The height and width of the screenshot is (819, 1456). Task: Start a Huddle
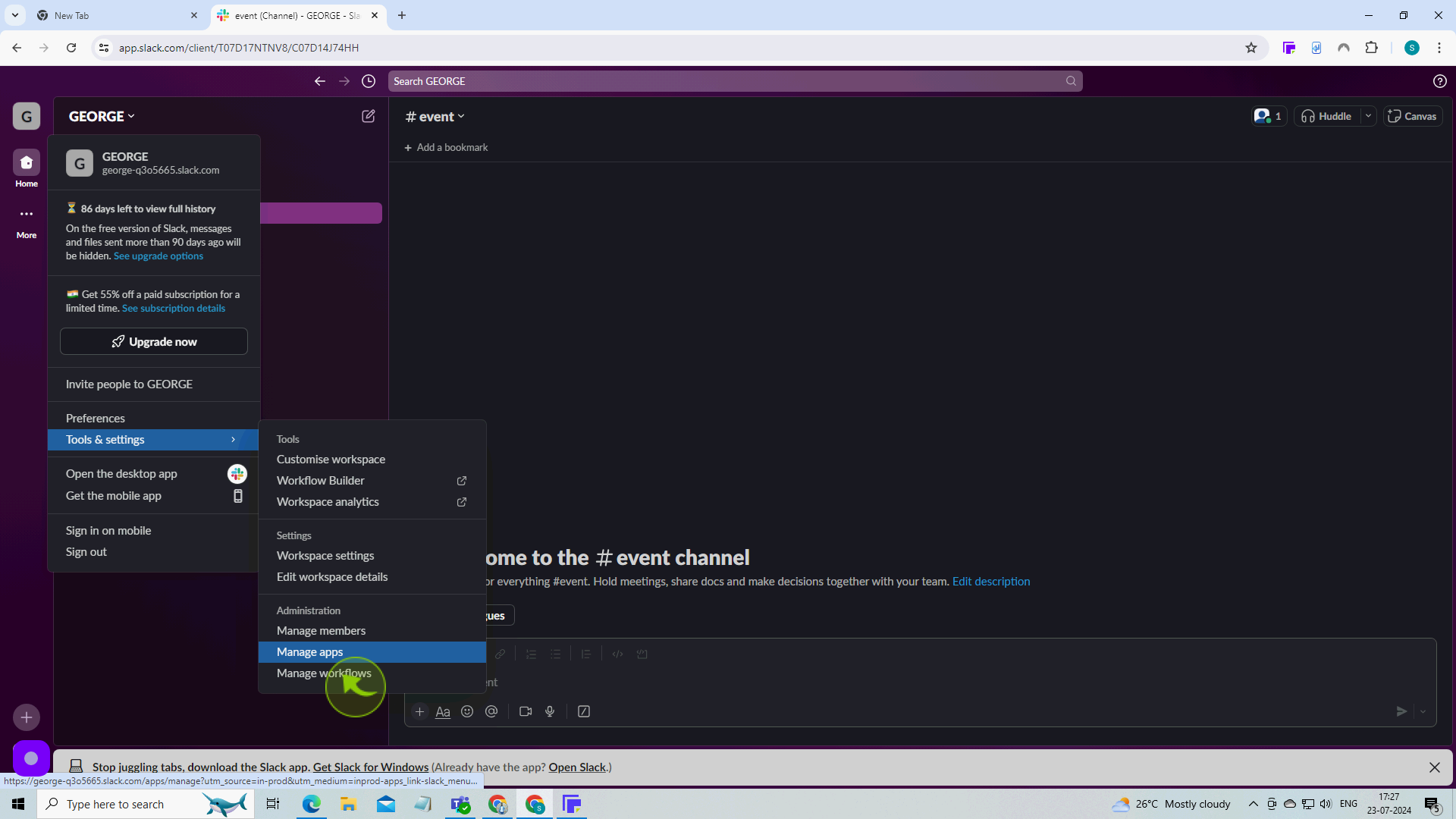click(x=1327, y=116)
